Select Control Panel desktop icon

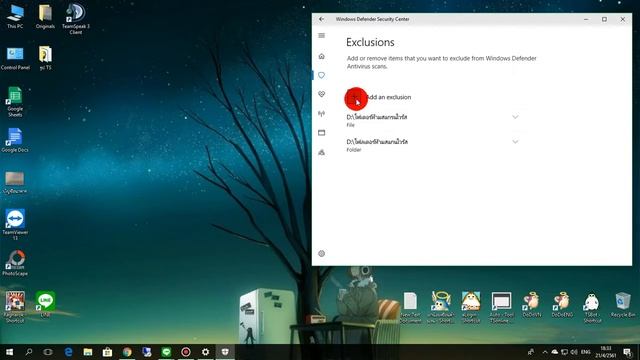click(x=15, y=58)
